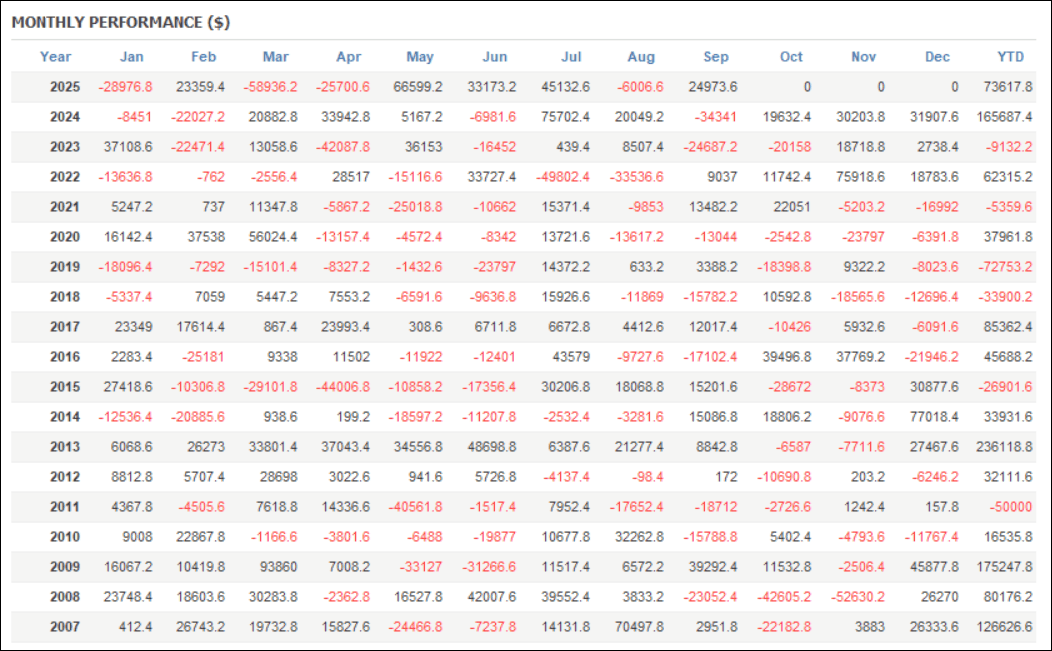Select the Mar column header
Image resolution: width=1052 pixels, height=651 pixels.
point(276,57)
